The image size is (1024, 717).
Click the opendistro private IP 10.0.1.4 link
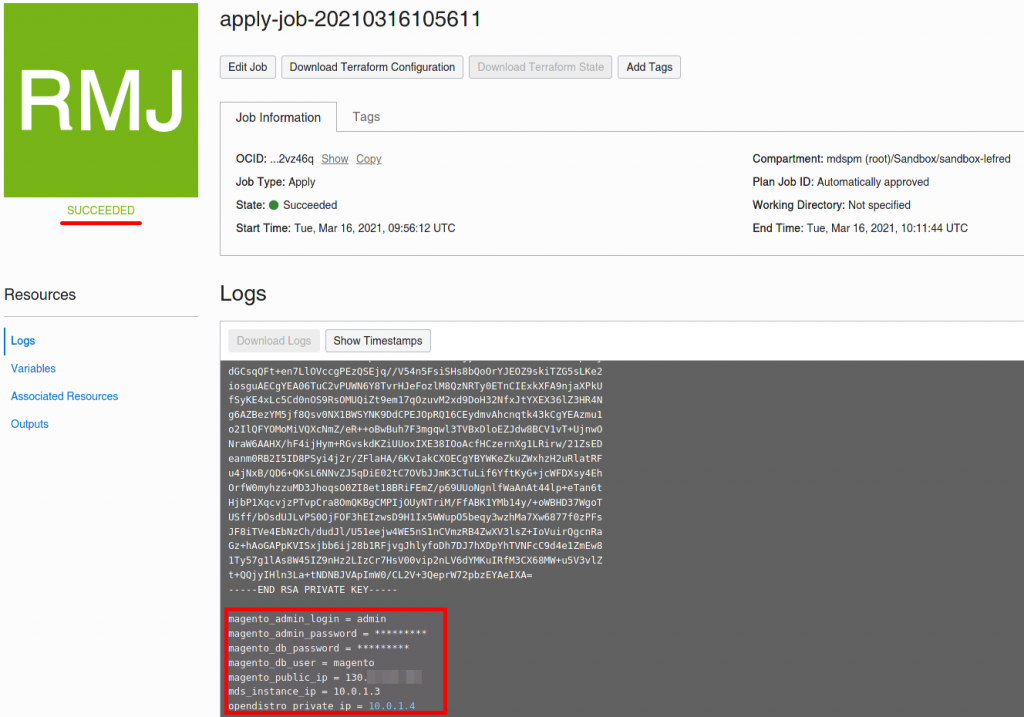click(x=392, y=706)
